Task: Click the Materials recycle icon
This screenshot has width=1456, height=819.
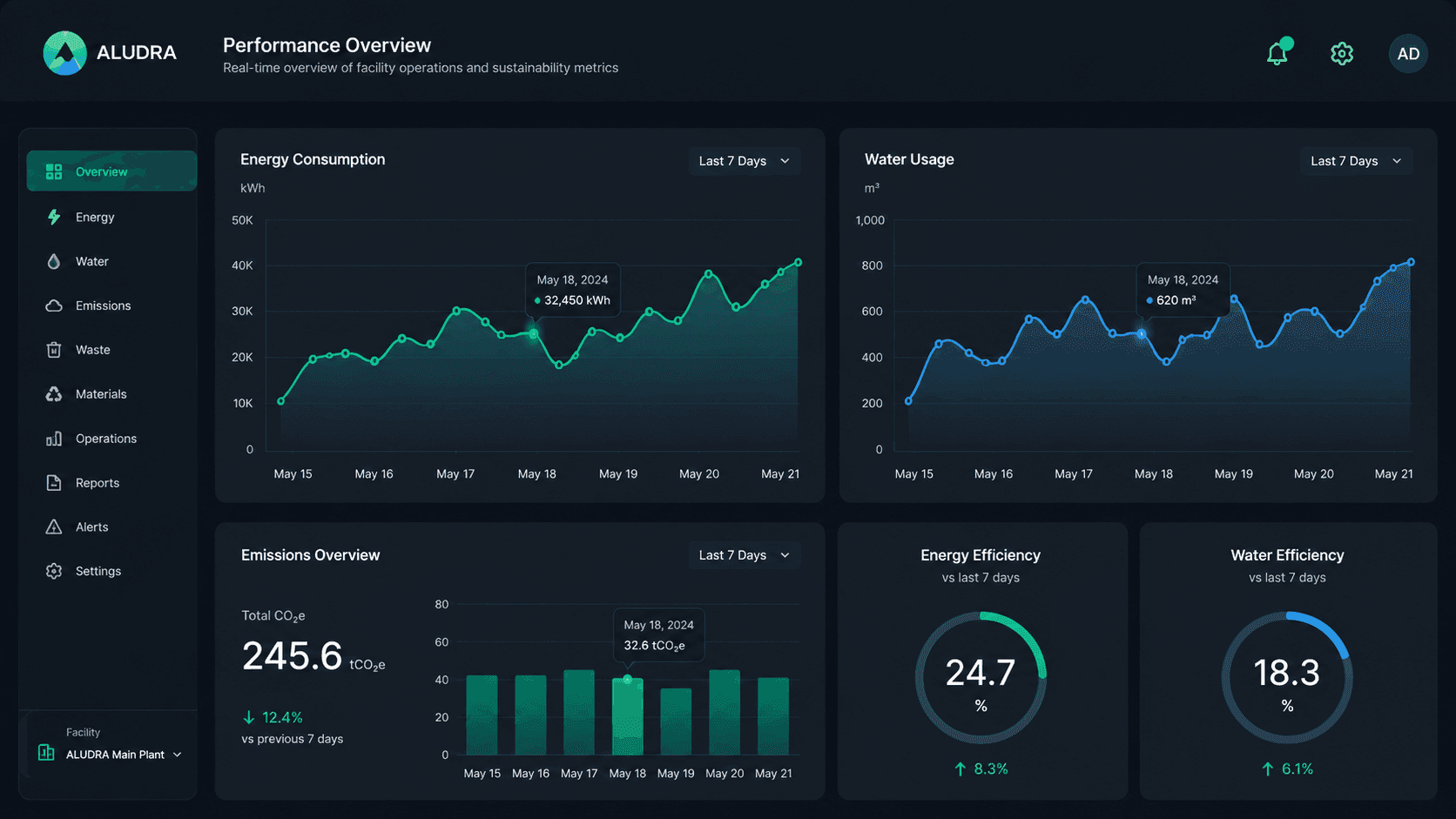Action: [x=54, y=394]
